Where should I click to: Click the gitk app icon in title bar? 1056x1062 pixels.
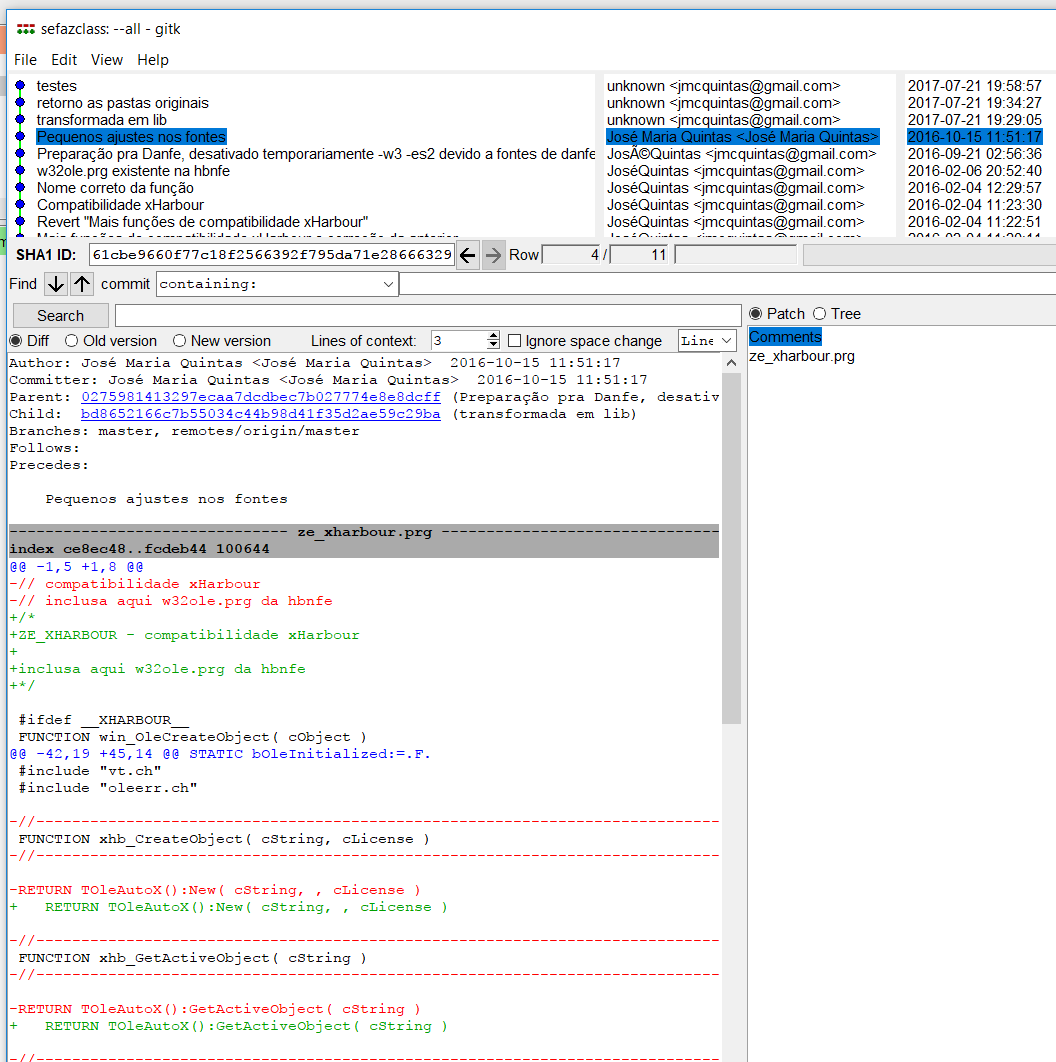point(26,29)
